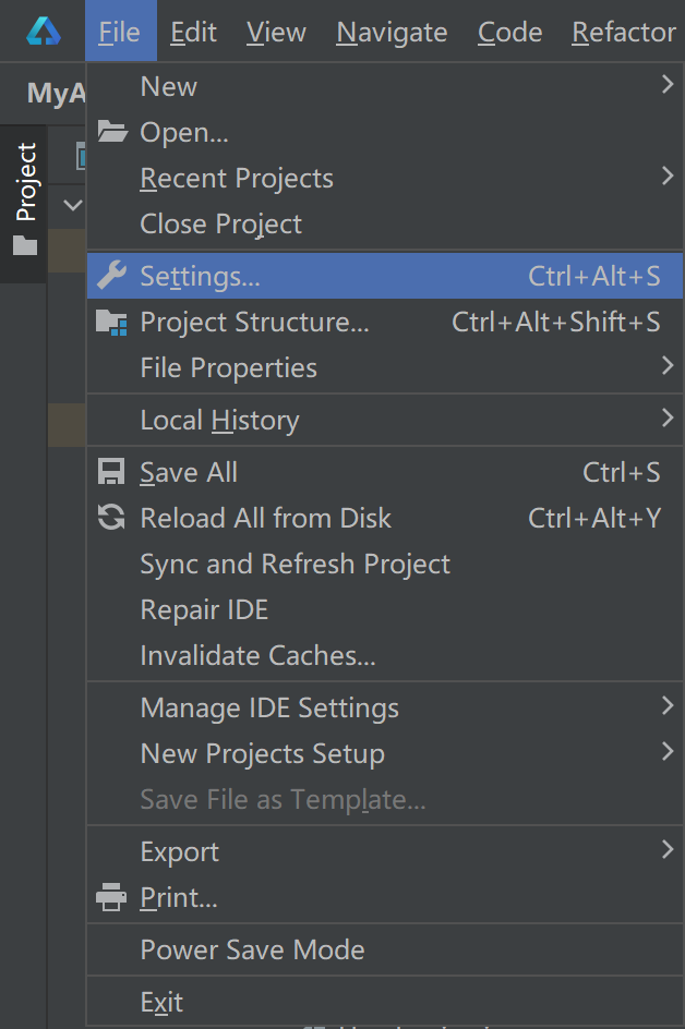The height and width of the screenshot is (1030, 685).
Task: Expand the Local History submenu
Action: pos(667,419)
